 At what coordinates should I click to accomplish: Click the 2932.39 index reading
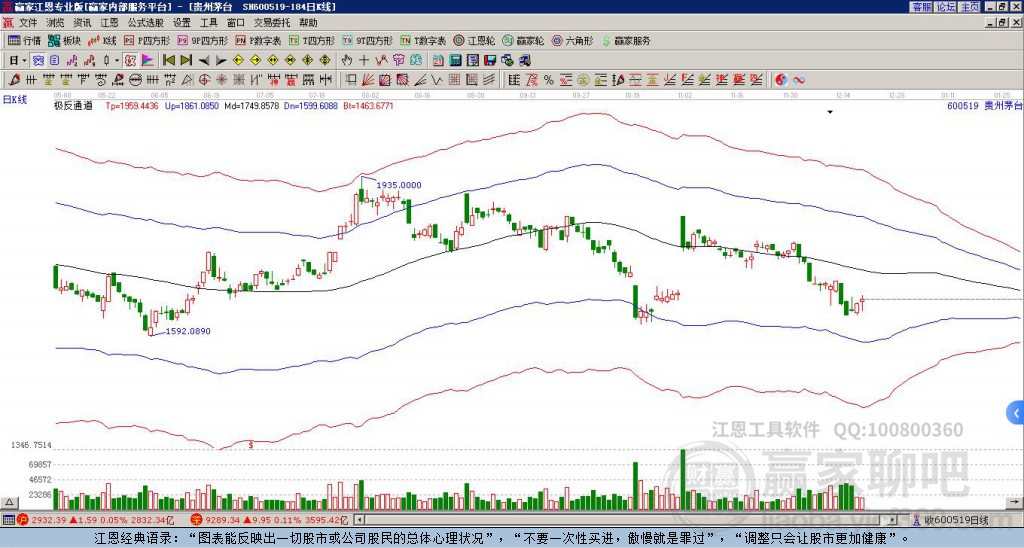point(49,520)
